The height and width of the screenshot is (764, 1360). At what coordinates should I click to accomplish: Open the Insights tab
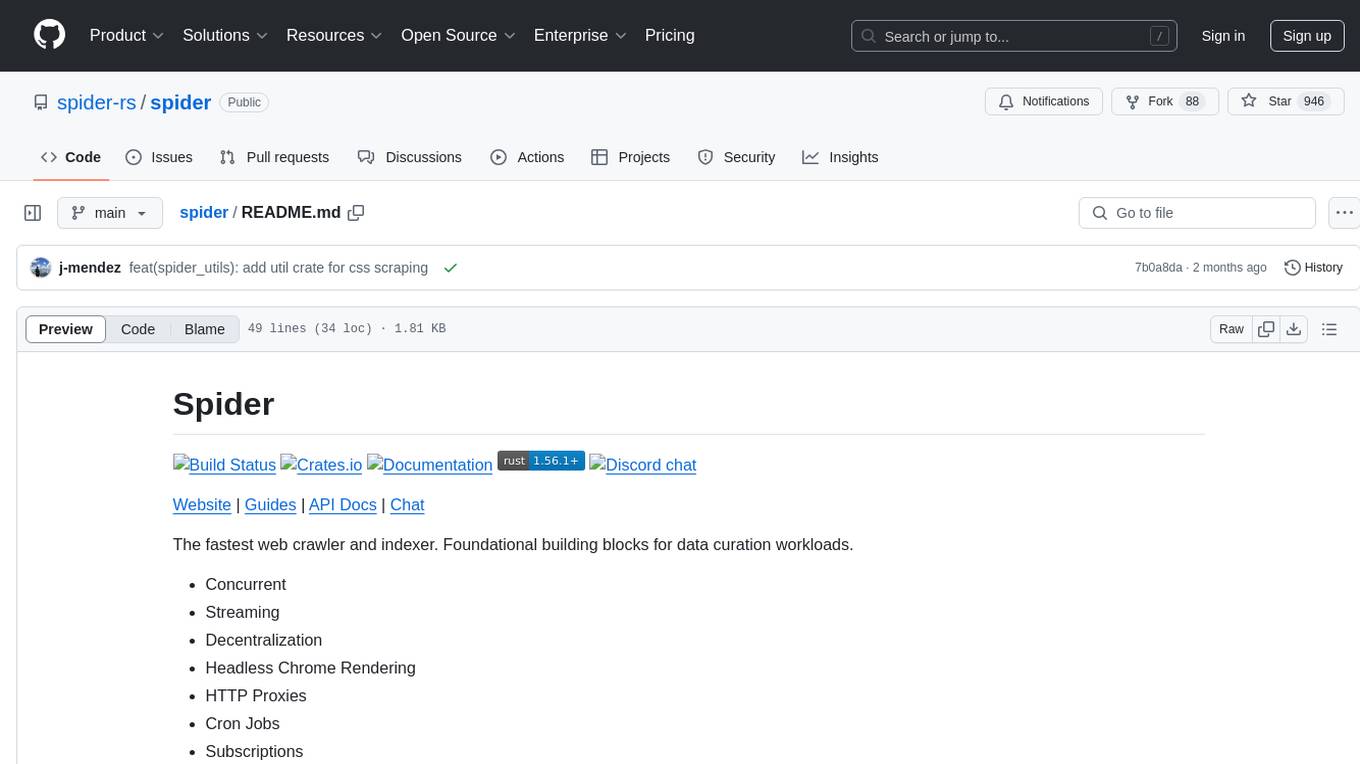[x=840, y=157]
